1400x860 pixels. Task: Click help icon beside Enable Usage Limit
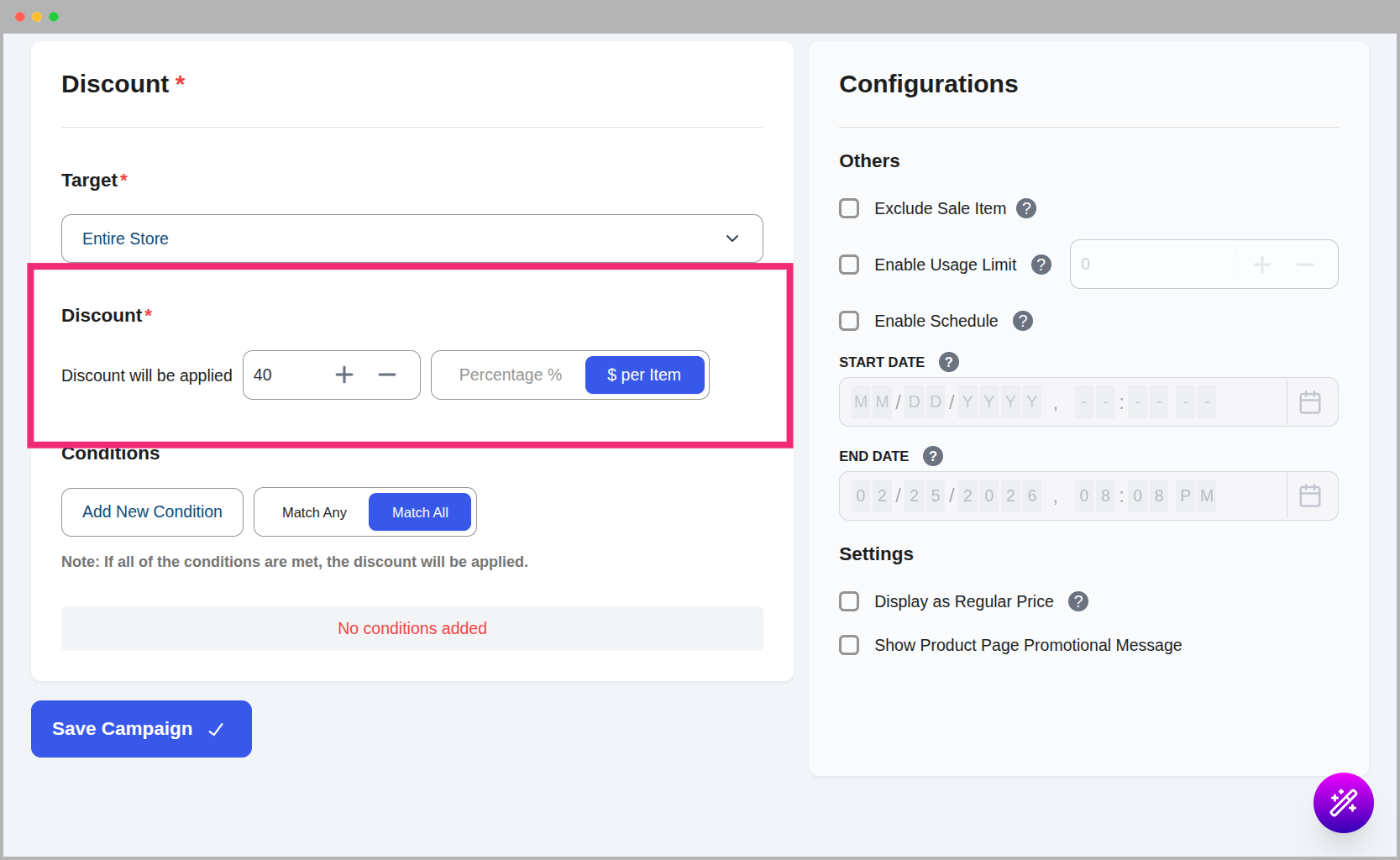(x=1041, y=265)
